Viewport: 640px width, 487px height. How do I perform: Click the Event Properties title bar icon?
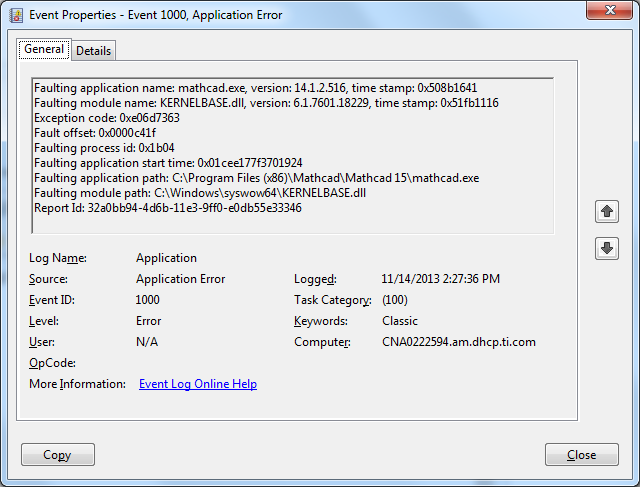pyautogui.click(x=16, y=15)
